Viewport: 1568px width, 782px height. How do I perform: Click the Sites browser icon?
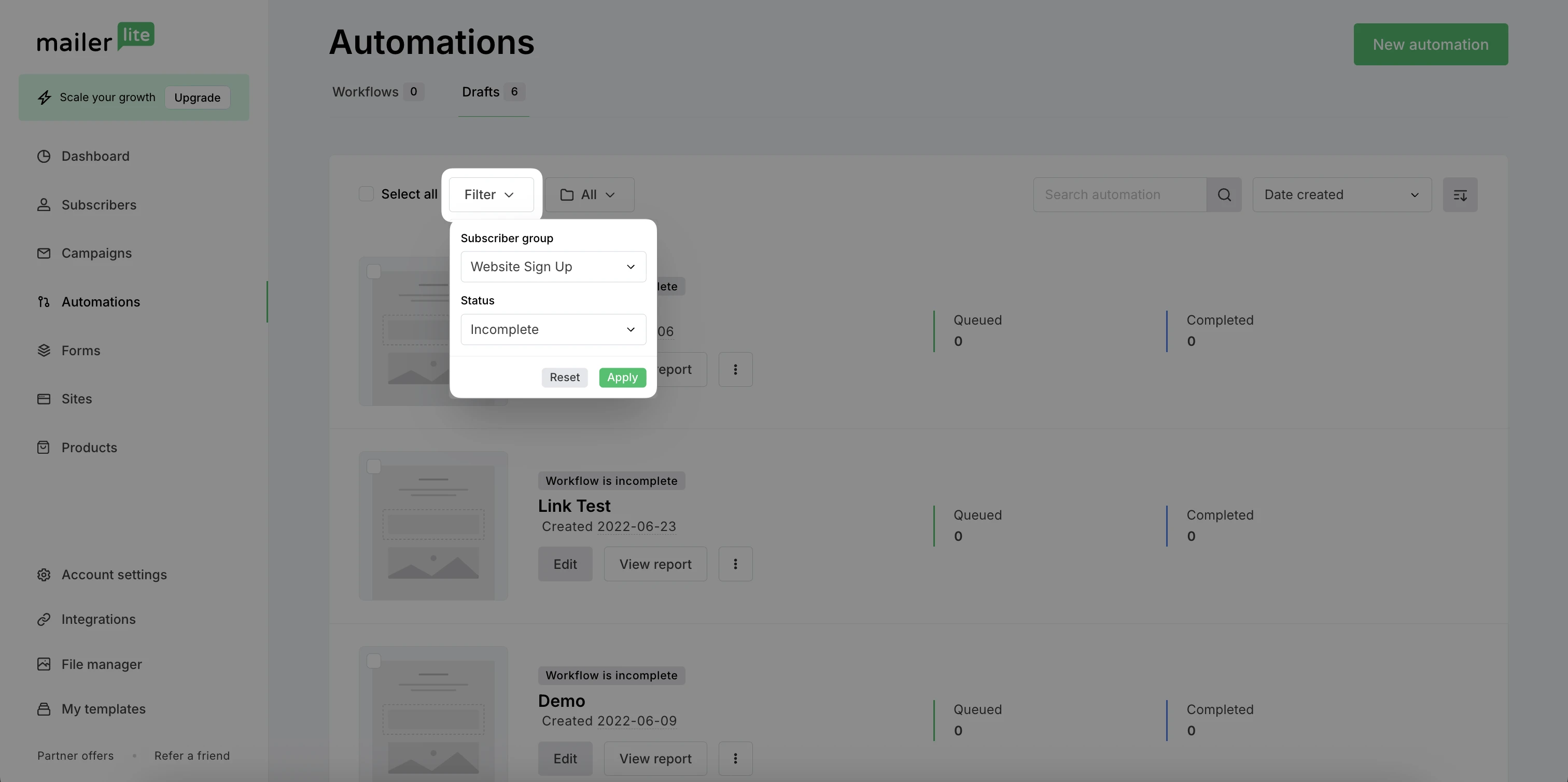point(44,399)
